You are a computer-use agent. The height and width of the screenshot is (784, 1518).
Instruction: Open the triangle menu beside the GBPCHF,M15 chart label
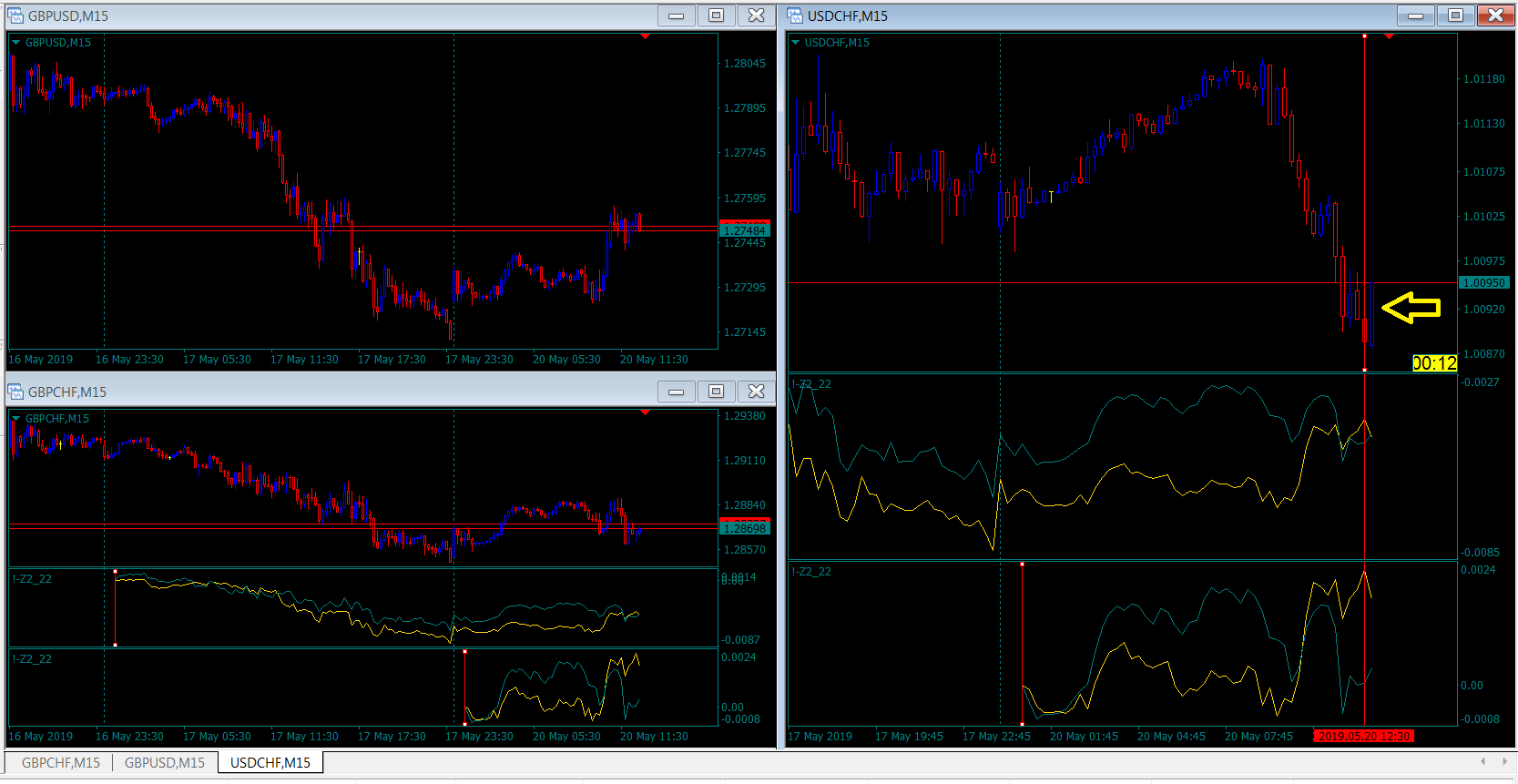point(15,419)
